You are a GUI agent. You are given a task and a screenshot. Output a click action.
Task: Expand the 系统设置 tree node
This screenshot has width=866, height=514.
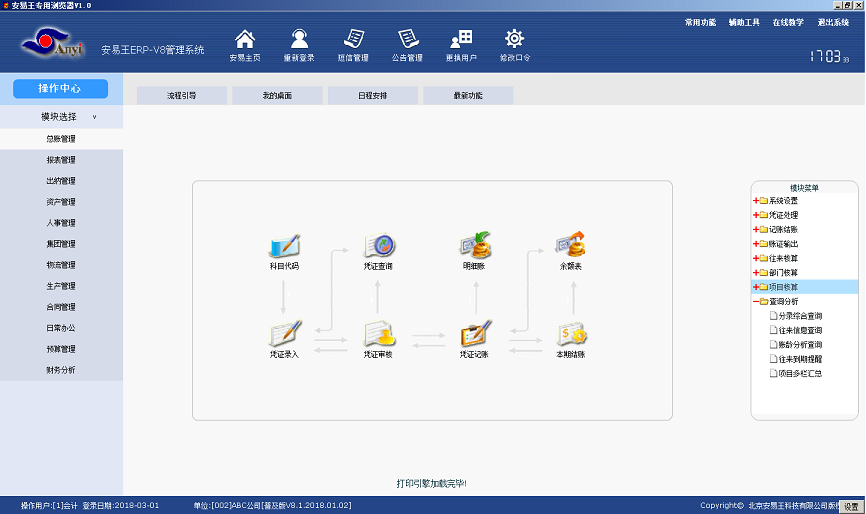click(x=756, y=201)
